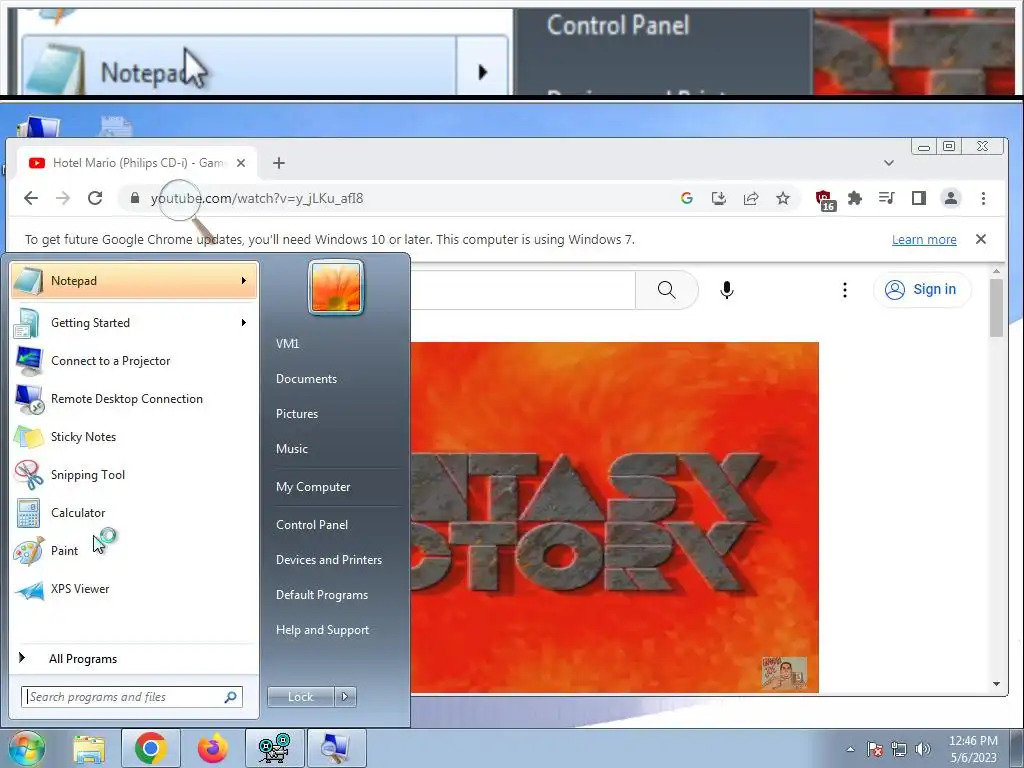Click the Fantasy Factory video frame

tap(615, 517)
